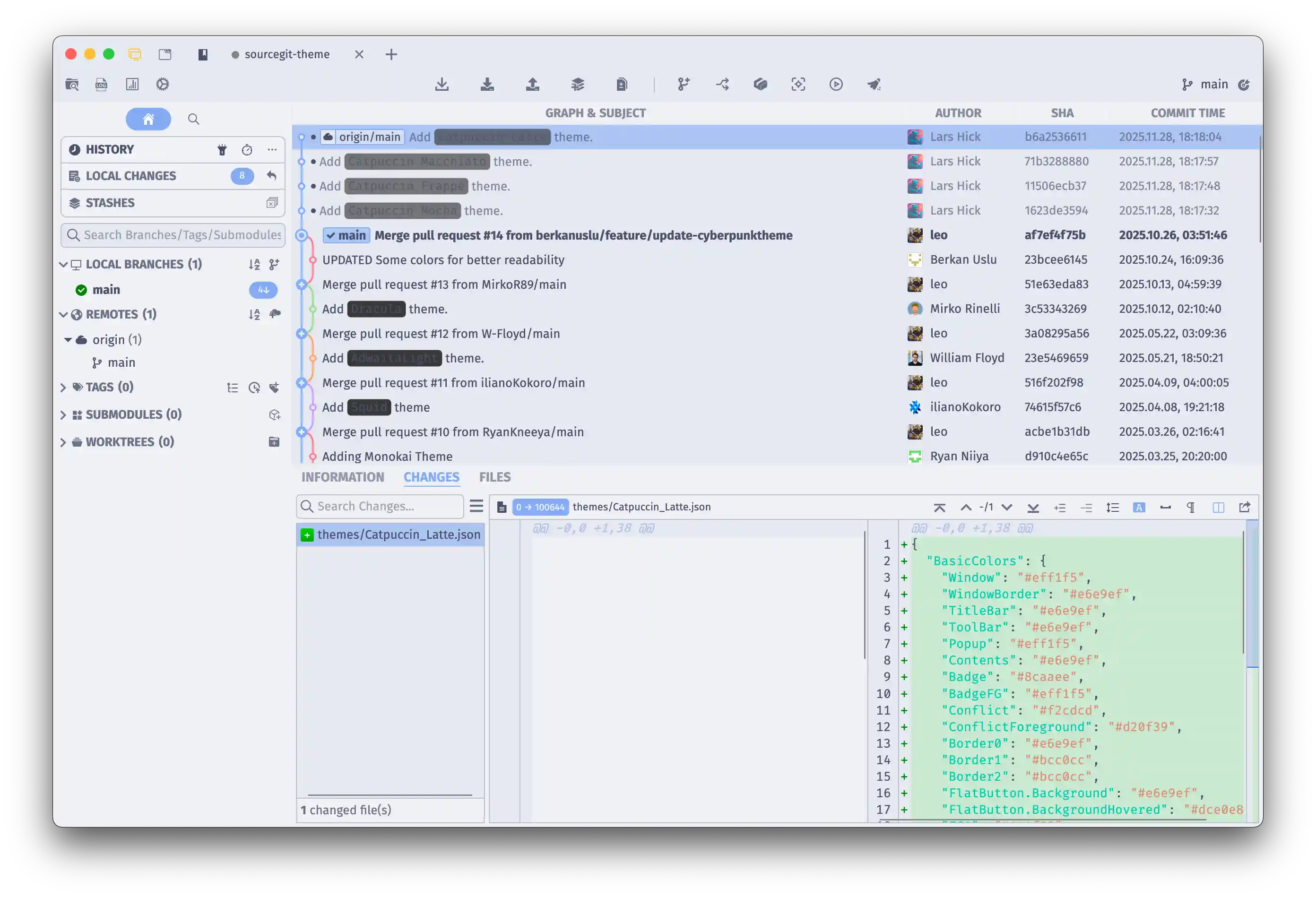
Task: Switch to the FILES tab
Action: pyautogui.click(x=494, y=477)
